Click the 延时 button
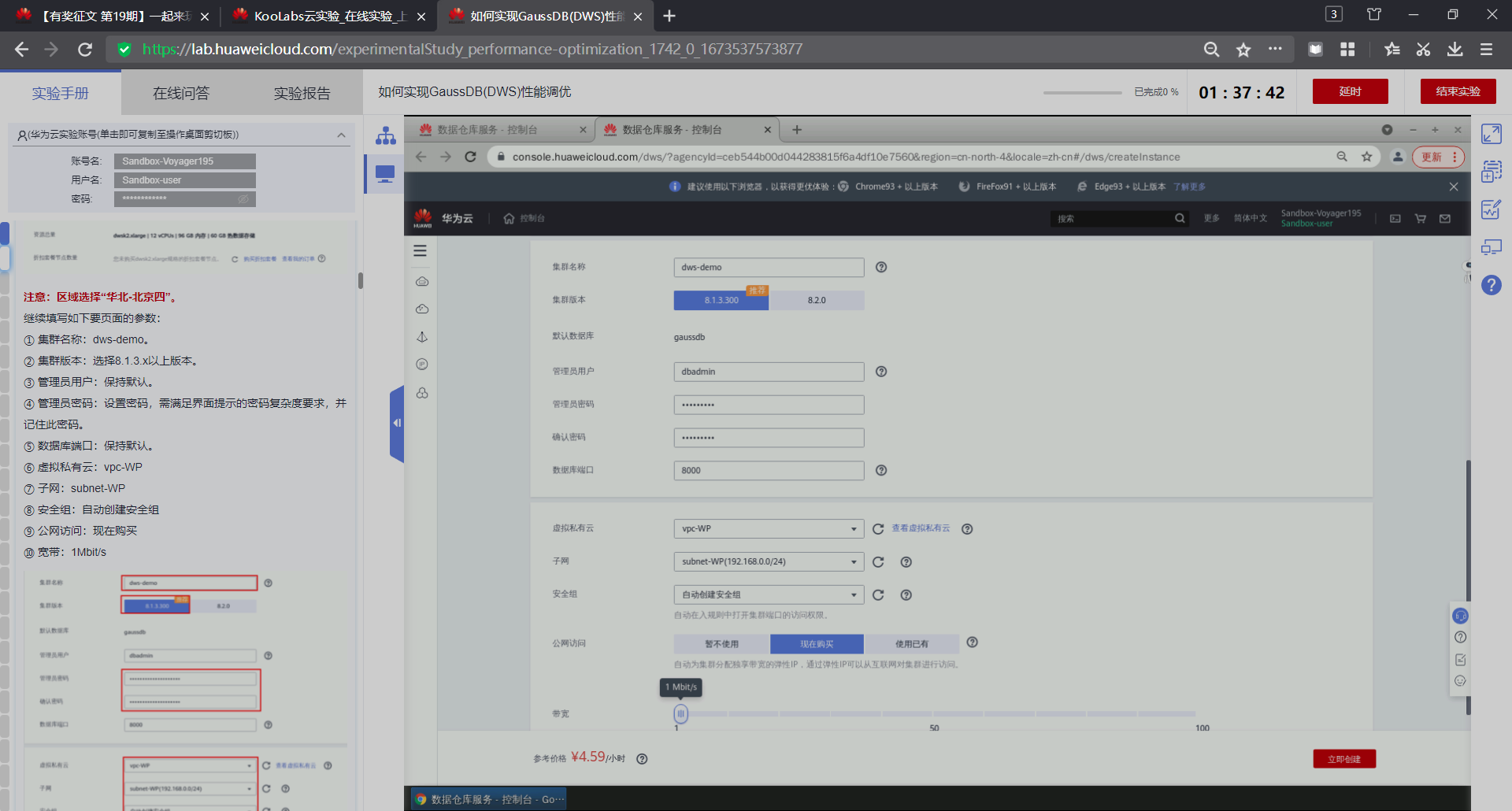Image resolution: width=1512 pixels, height=811 pixels. pyautogui.click(x=1350, y=91)
